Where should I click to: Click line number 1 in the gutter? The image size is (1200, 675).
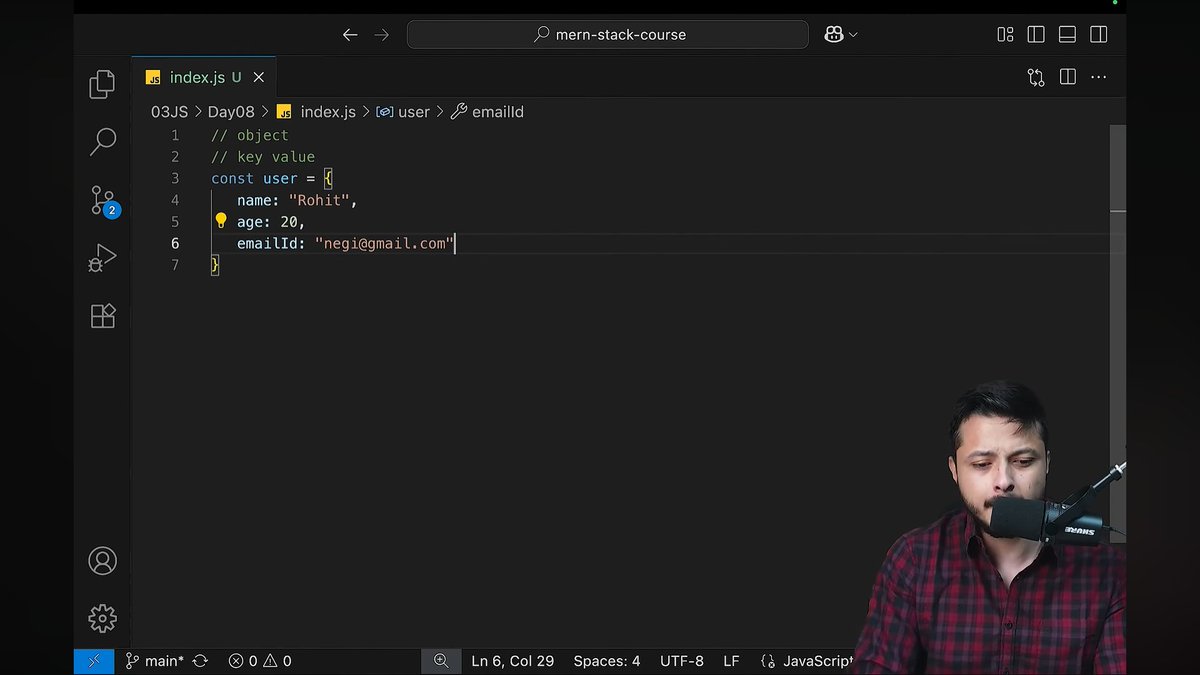point(175,135)
